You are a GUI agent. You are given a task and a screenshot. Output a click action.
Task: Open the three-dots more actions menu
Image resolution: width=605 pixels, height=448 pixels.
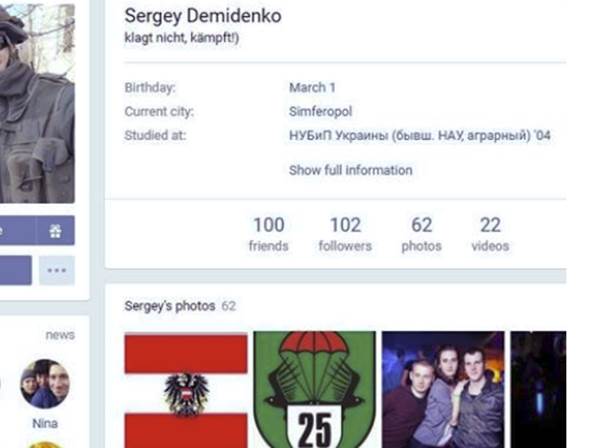[x=56, y=270]
